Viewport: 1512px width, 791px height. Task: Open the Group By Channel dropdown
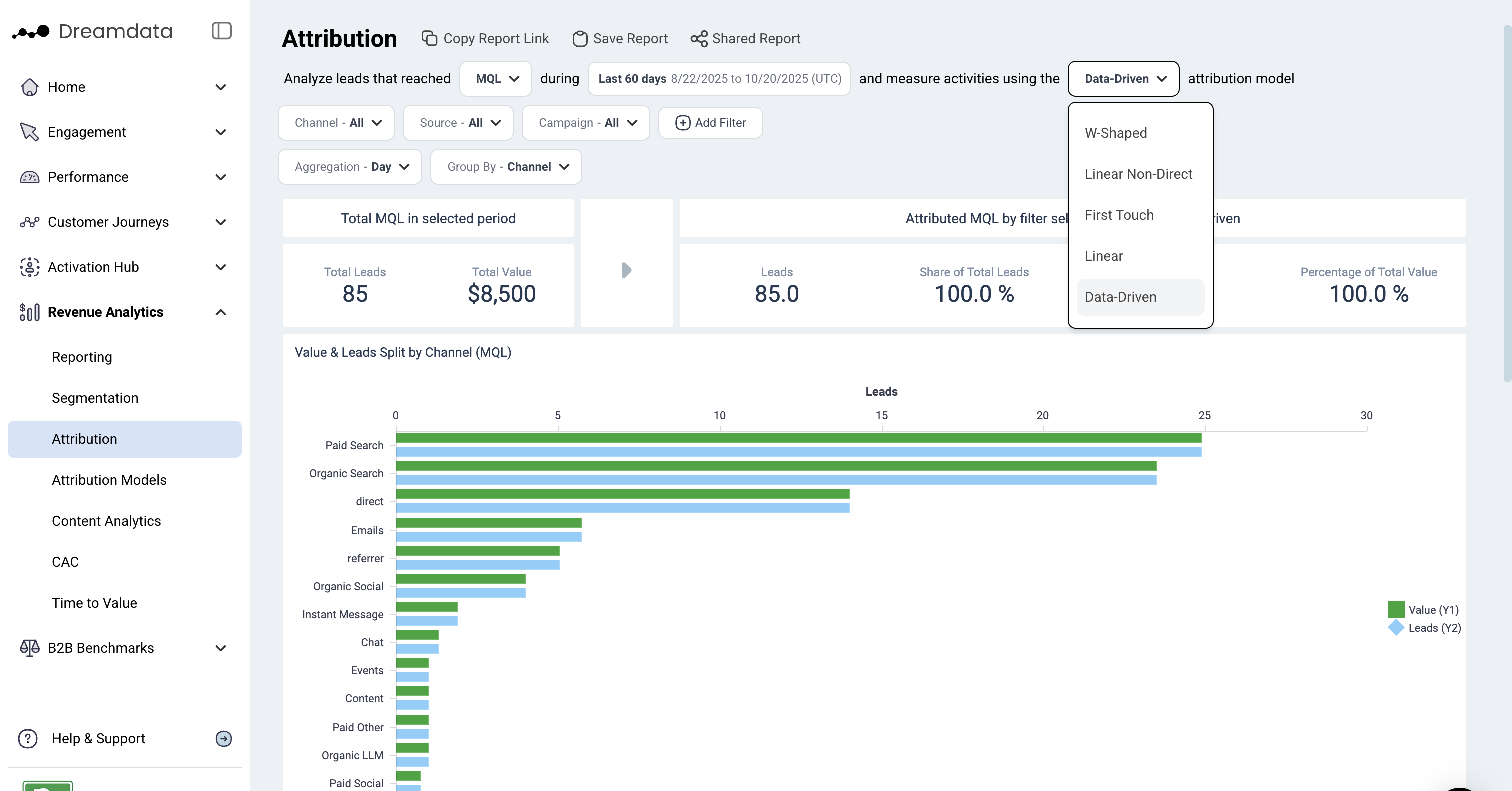(x=506, y=166)
